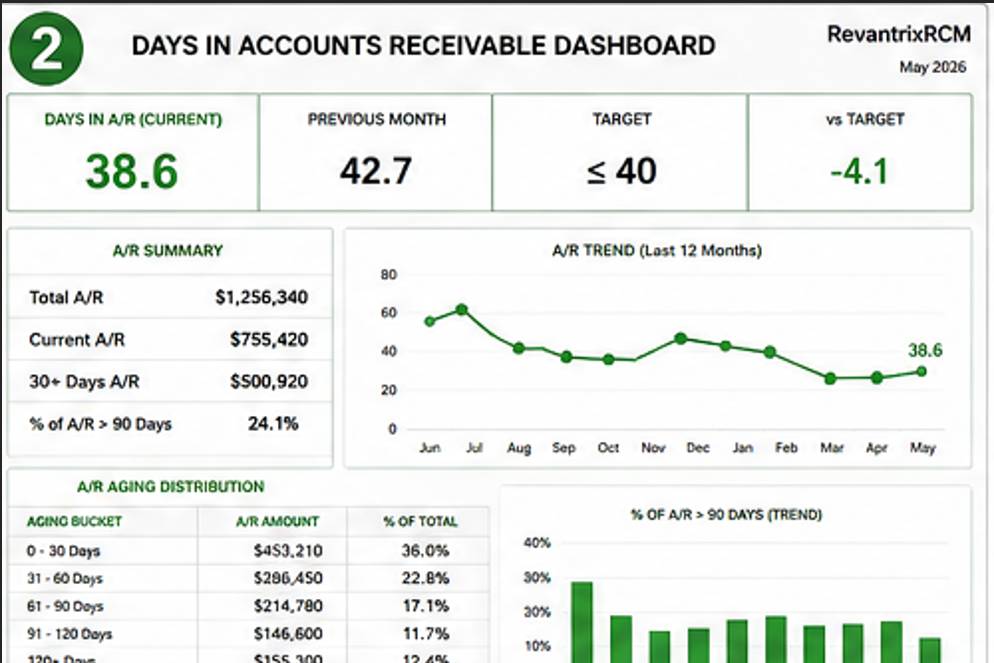Select the 'Current A/R' row label
This screenshot has height=663, width=994.
pyautogui.click(x=77, y=340)
